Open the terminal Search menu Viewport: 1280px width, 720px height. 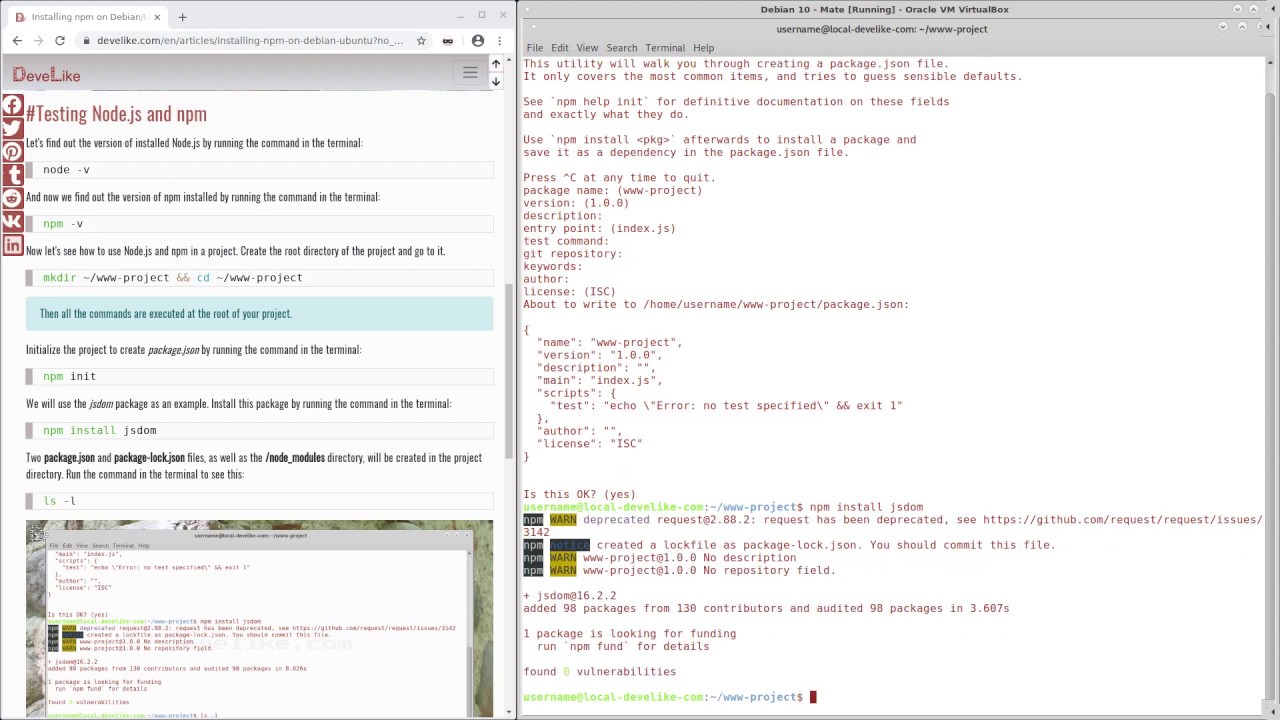click(621, 48)
